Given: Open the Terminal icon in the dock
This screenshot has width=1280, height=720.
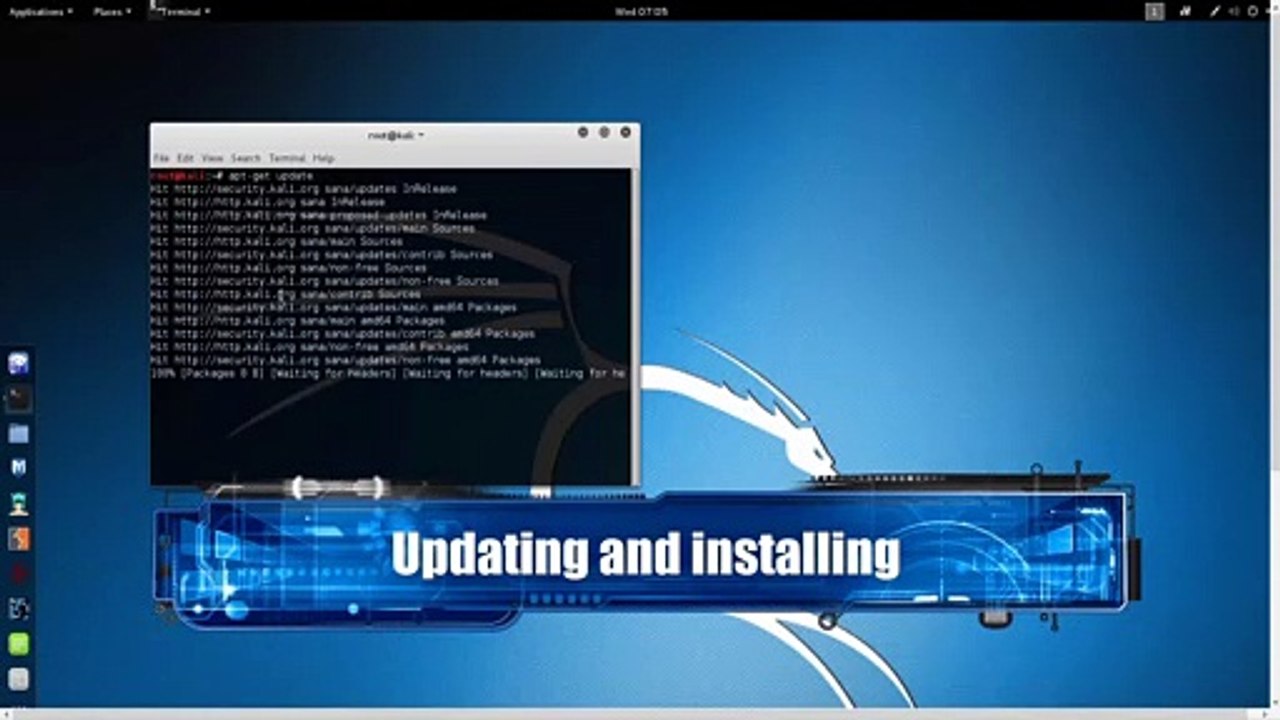Looking at the screenshot, I should (18, 399).
